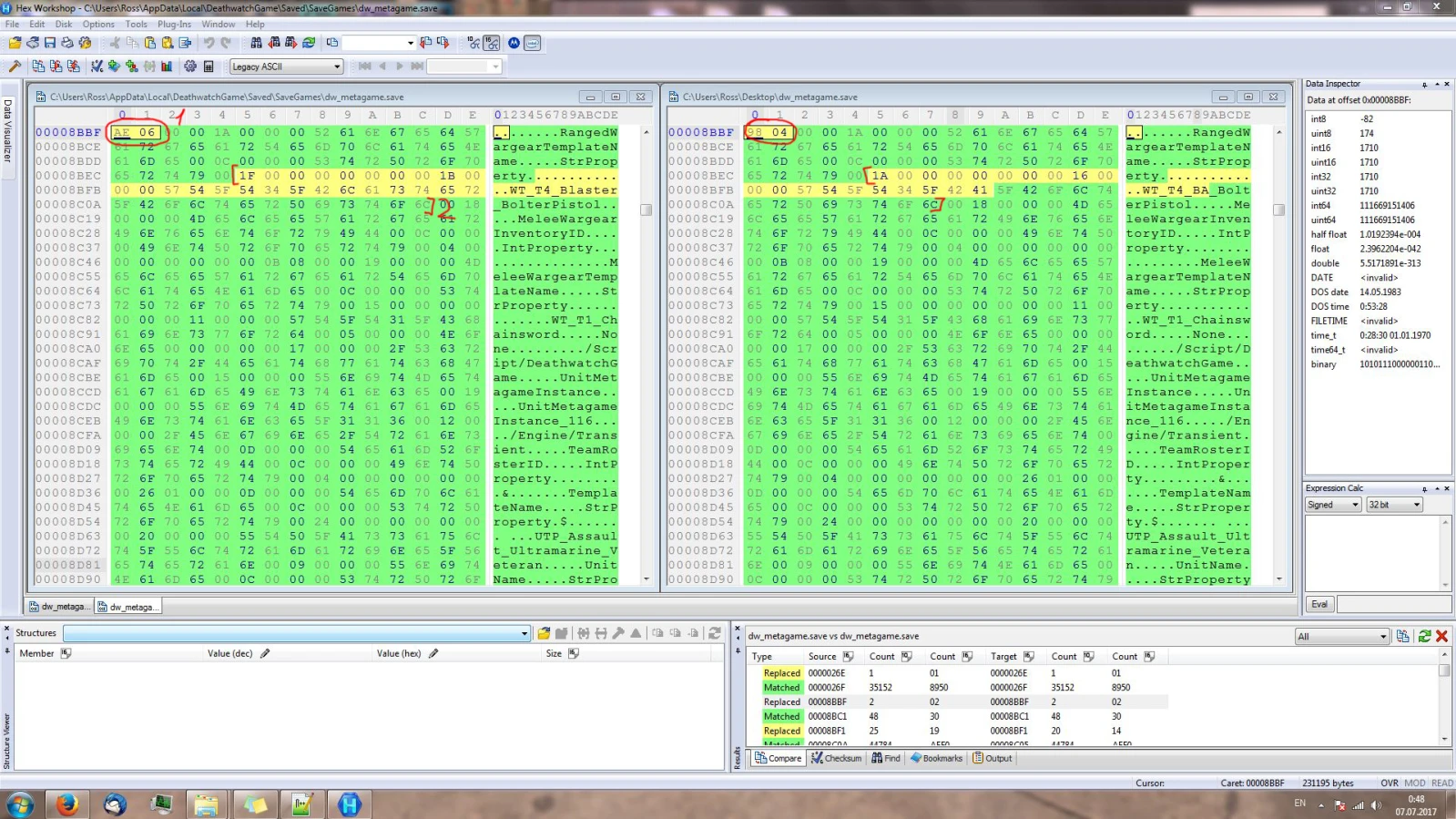Click the Firefox icon in taskbar
Screen dimensions: 1456x819
(66, 804)
